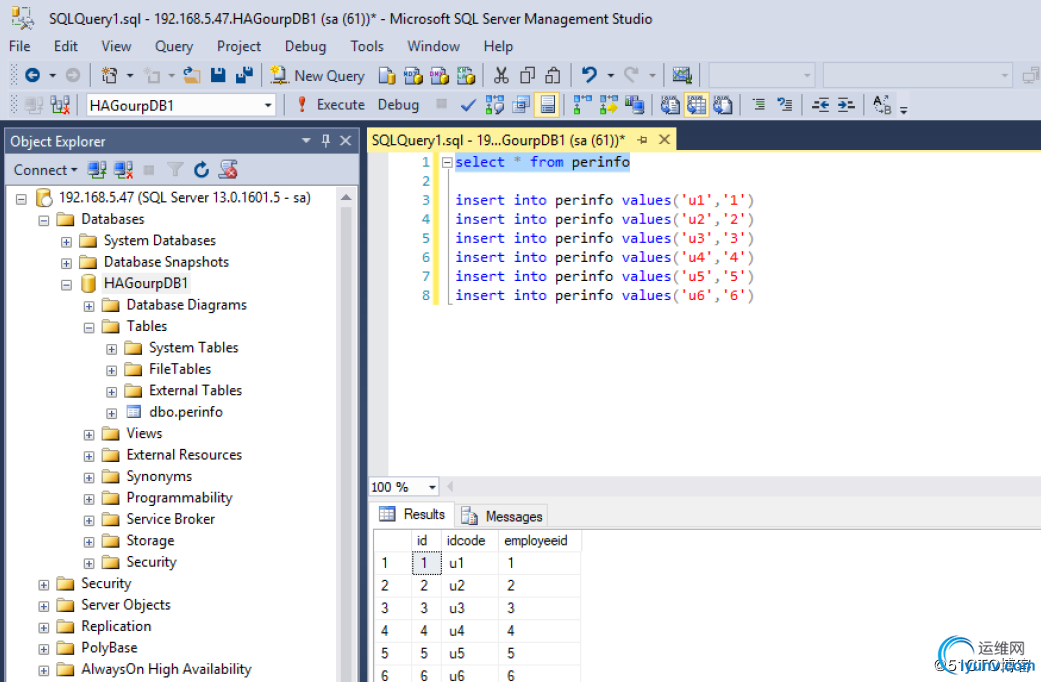Click the New Query button
This screenshot has width=1041, height=682.
(x=317, y=76)
